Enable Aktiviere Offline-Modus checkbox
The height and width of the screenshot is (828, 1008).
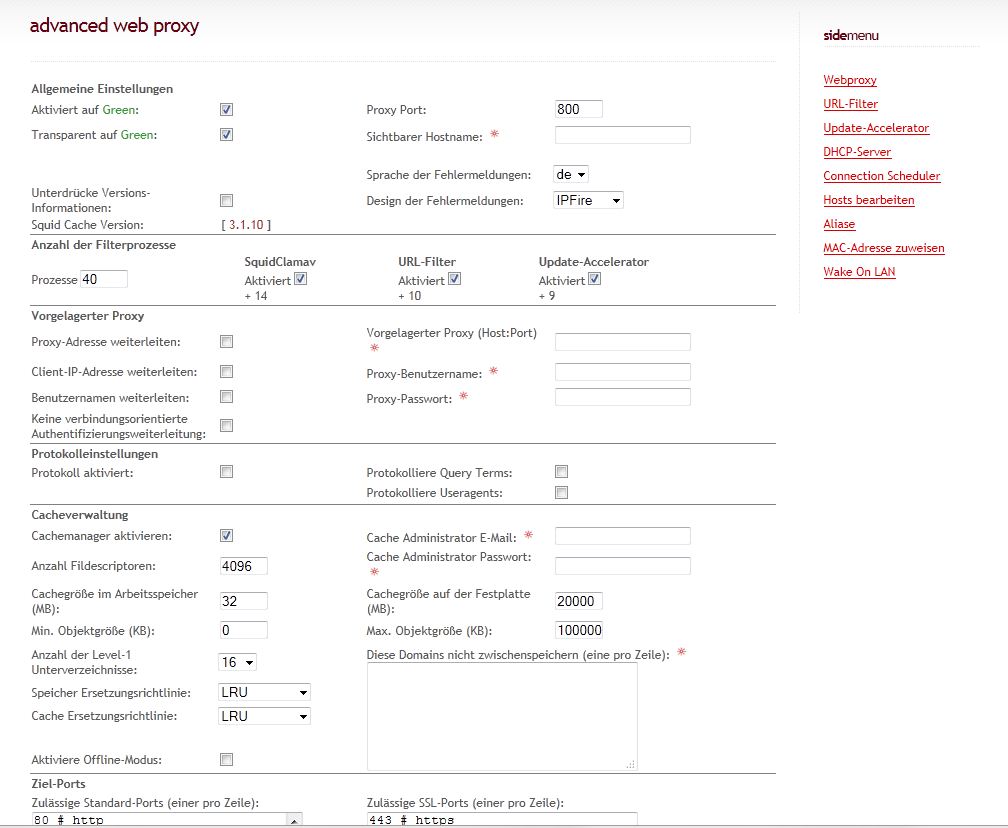(x=226, y=760)
